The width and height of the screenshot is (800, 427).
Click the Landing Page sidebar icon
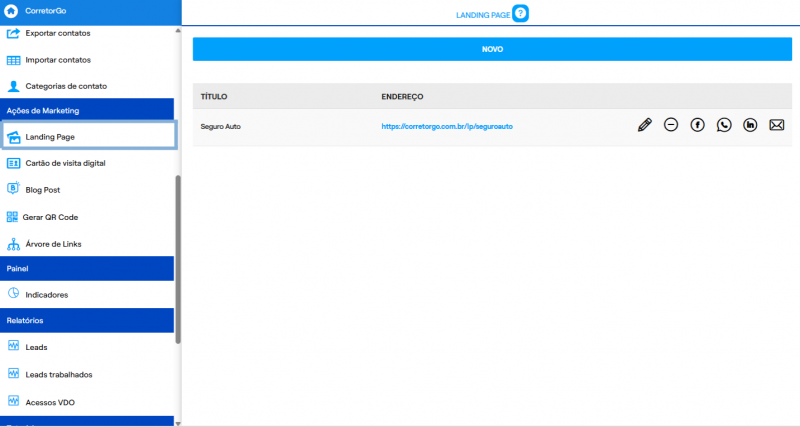click(14, 137)
